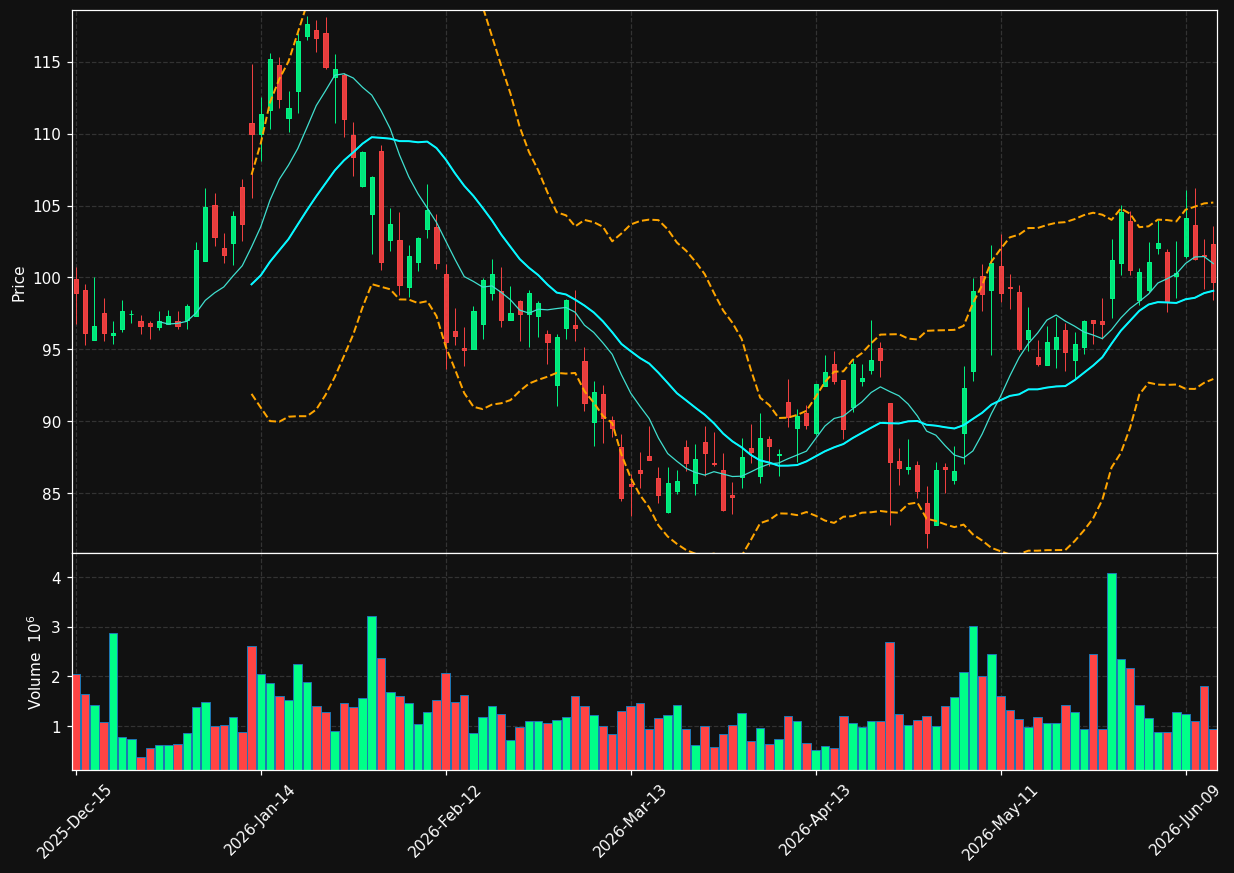The image size is (1234, 873).
Task: Click the 90 price axis label
Action: (x=53, y=422)
